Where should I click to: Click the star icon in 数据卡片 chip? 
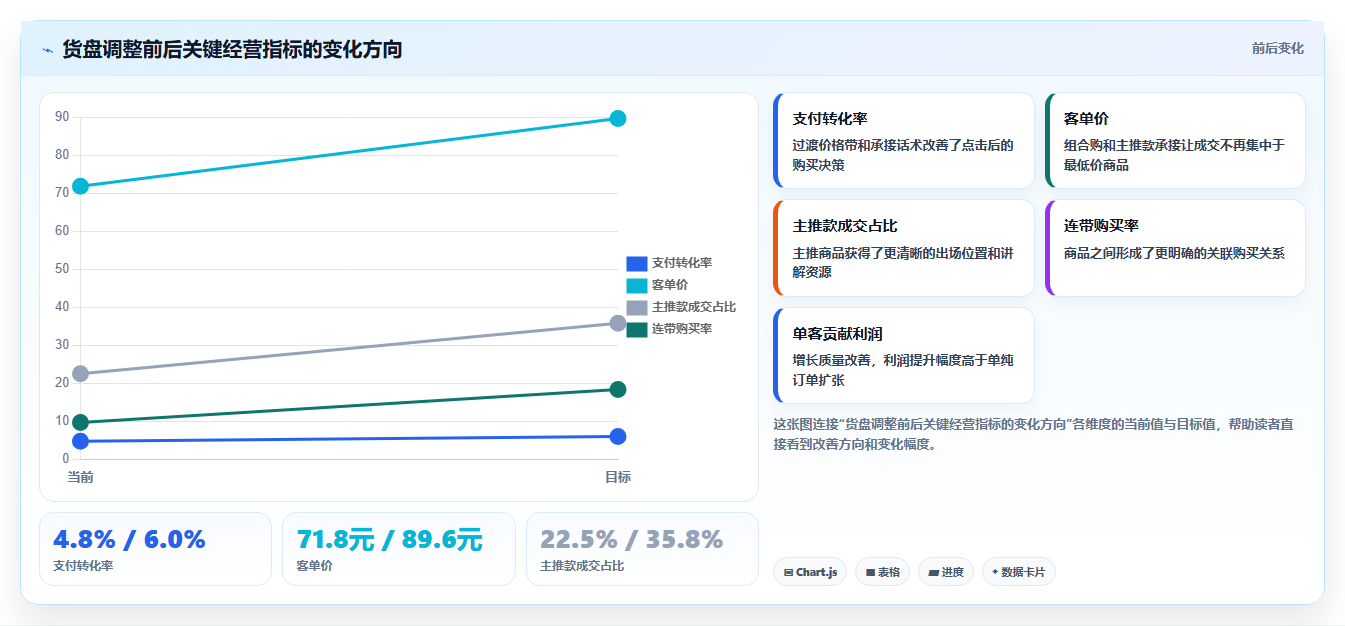coord(995,573)
